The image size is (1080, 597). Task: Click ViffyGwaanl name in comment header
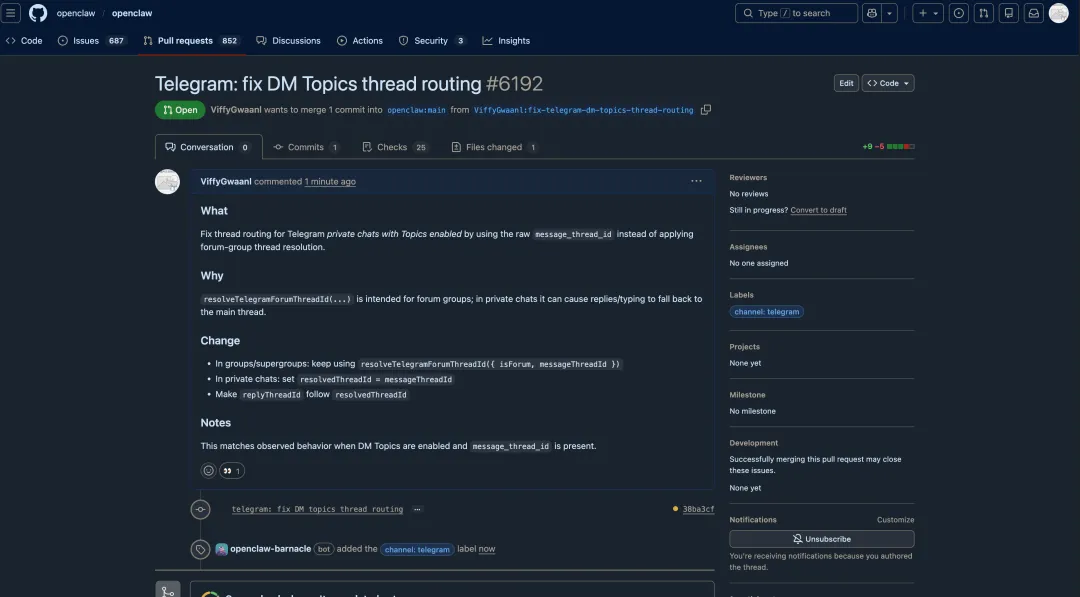pyautogui.click(x=225, y=182)
